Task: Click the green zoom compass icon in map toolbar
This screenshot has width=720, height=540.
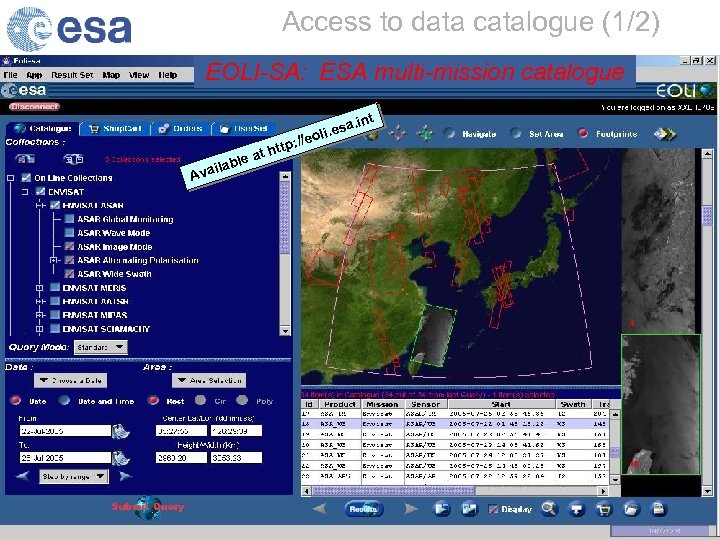Action: pos(425,134)
